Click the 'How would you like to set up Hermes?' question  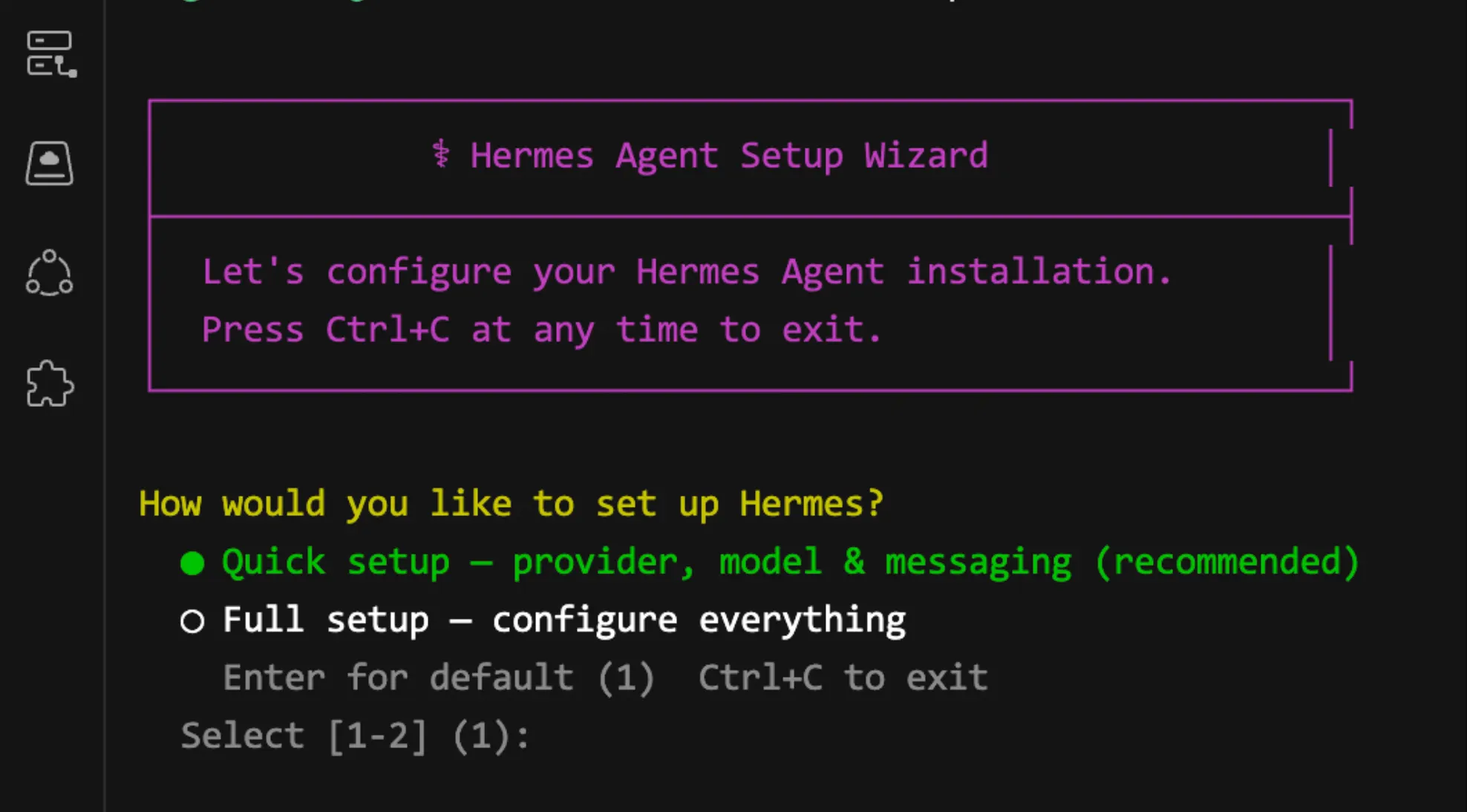point(511,503)
